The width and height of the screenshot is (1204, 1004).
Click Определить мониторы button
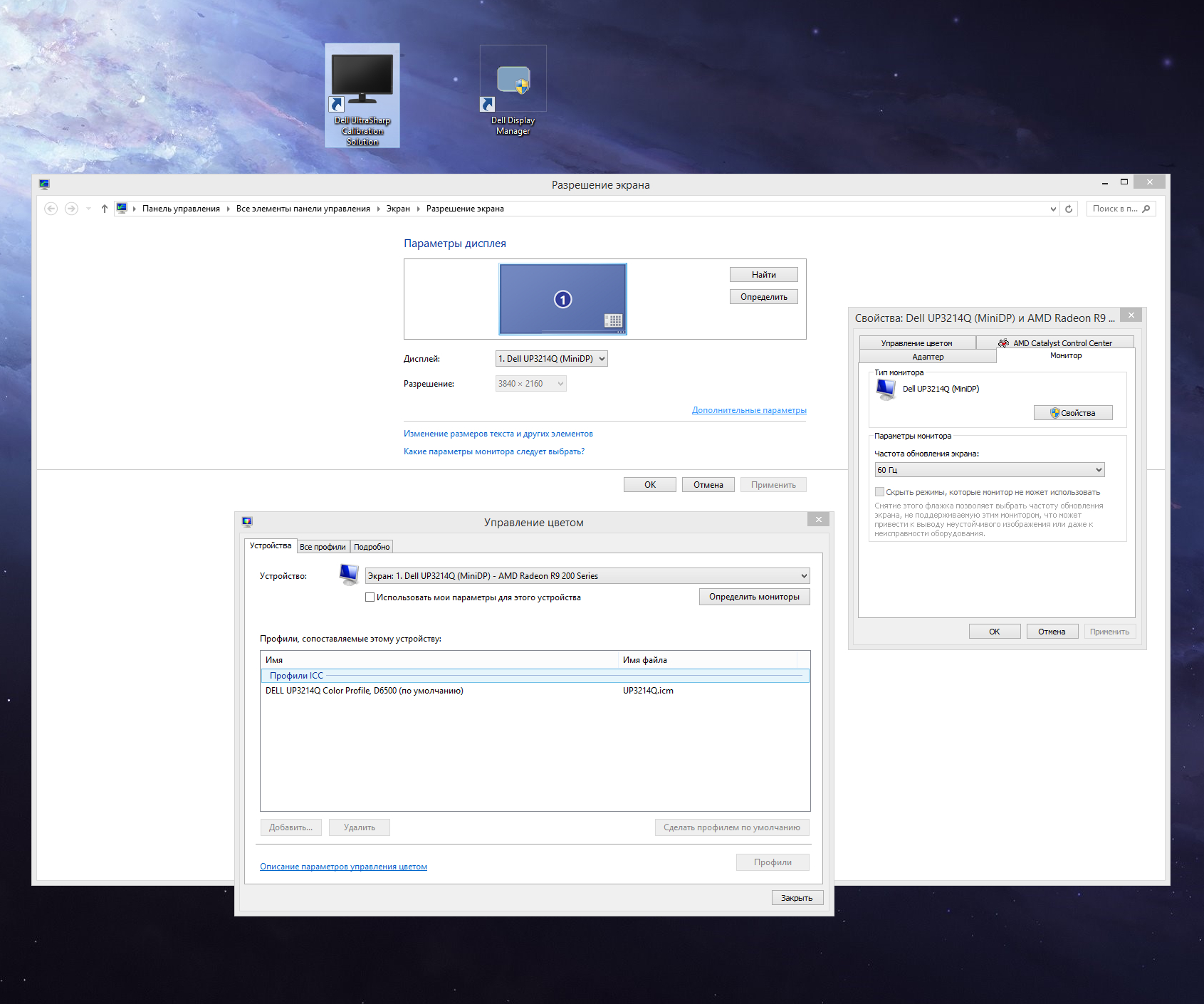[x=754, y=597]
